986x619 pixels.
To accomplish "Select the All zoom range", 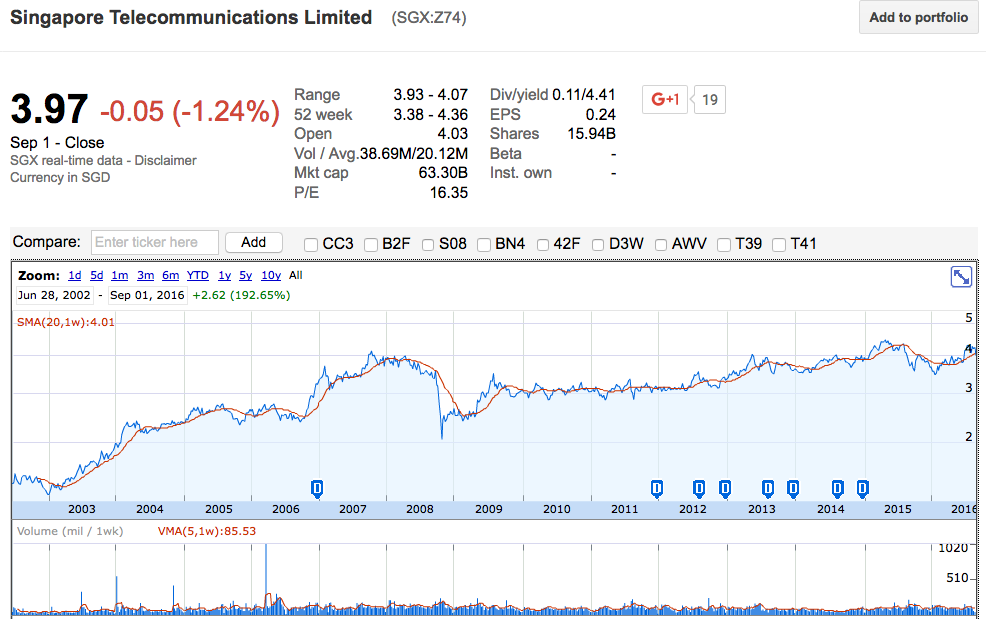I will coord(295,275).
